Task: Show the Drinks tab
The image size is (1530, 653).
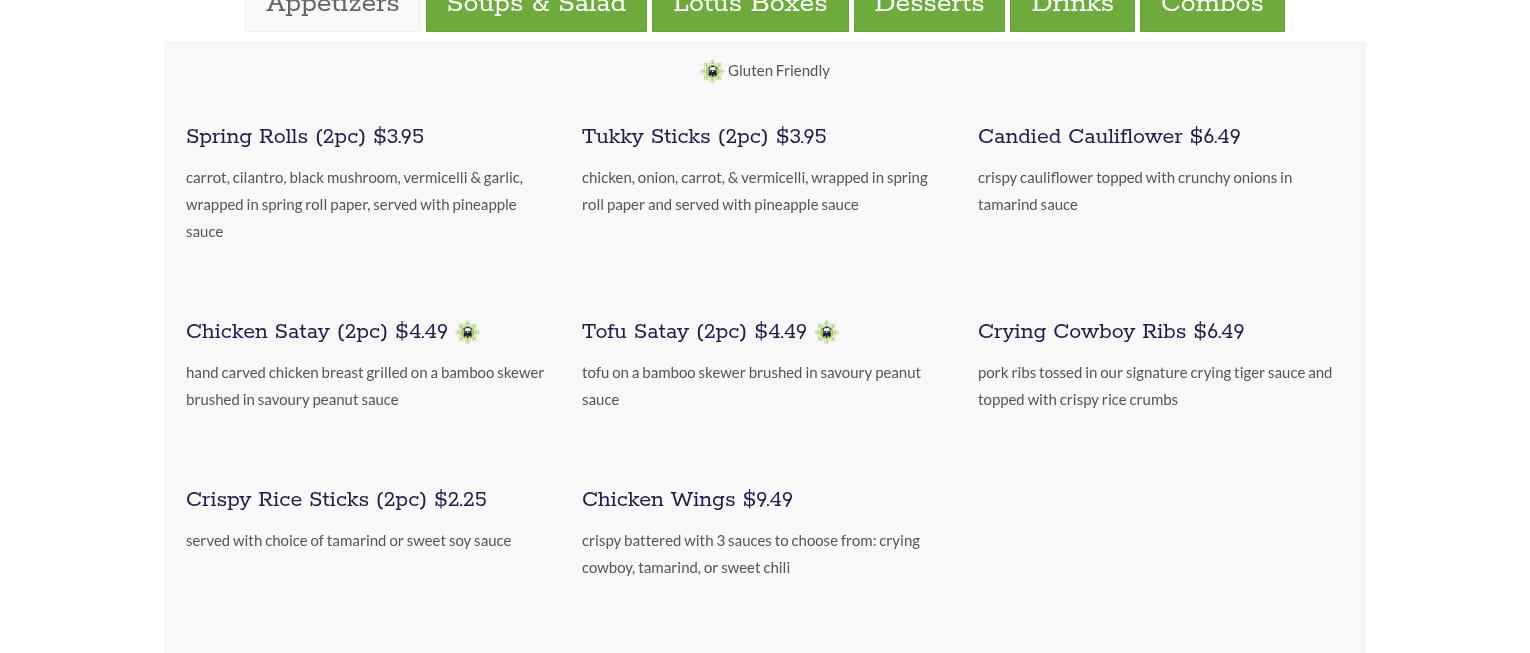Action: (x=1072, y=10)
